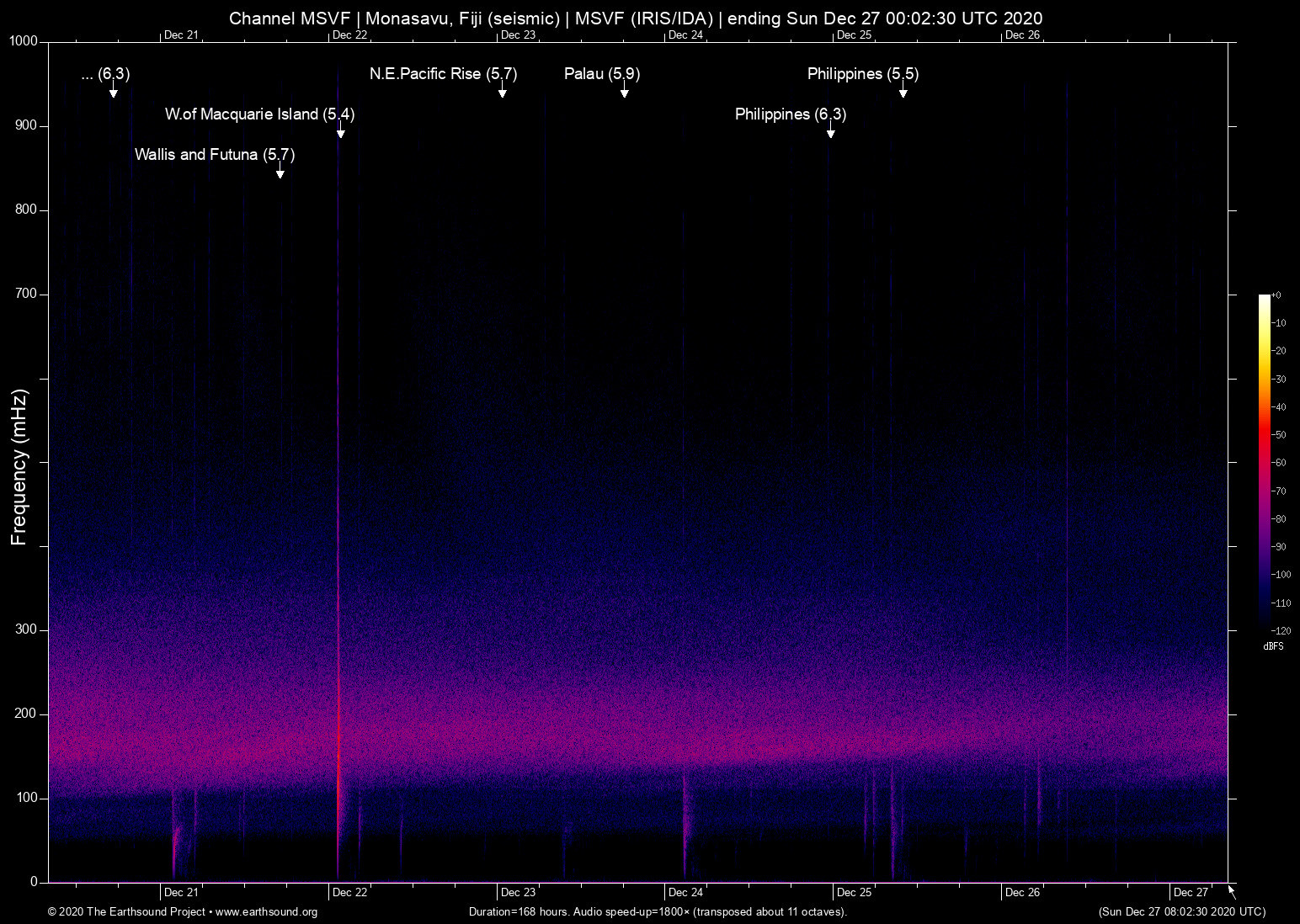Select the Philippines (6.3) arrow marker

(x=830, y=133)
